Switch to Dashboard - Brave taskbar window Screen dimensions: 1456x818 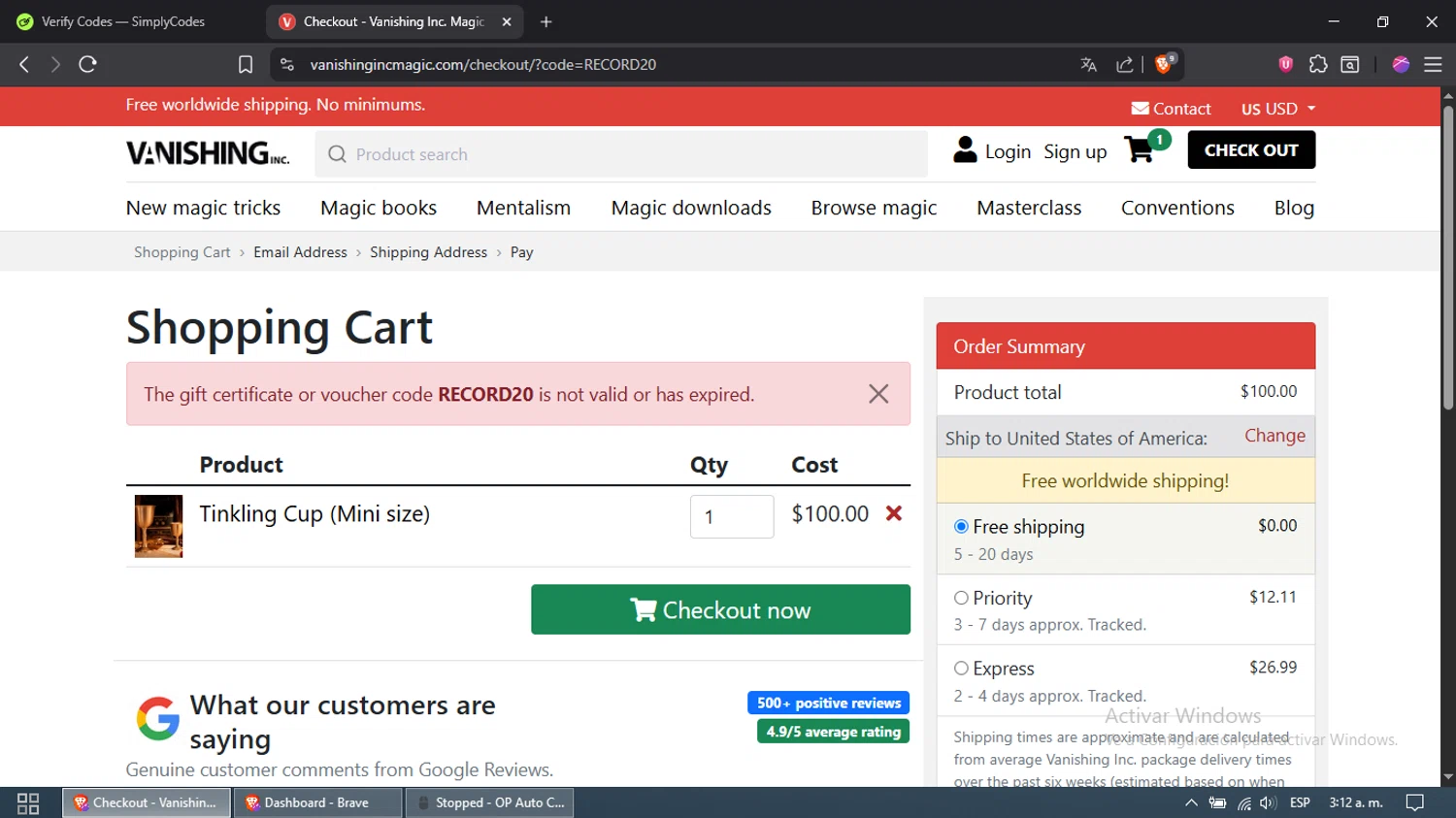pos(317,802)
